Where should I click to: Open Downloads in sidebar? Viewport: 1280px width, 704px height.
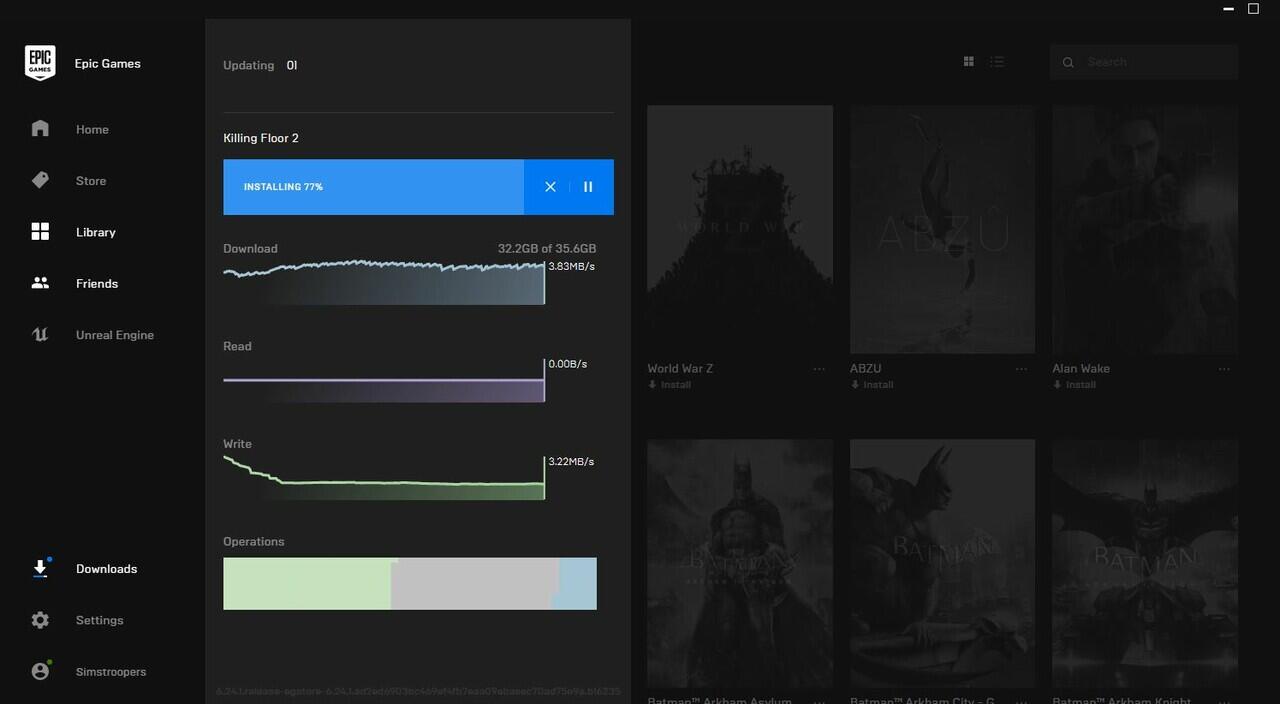pos(106,569)
